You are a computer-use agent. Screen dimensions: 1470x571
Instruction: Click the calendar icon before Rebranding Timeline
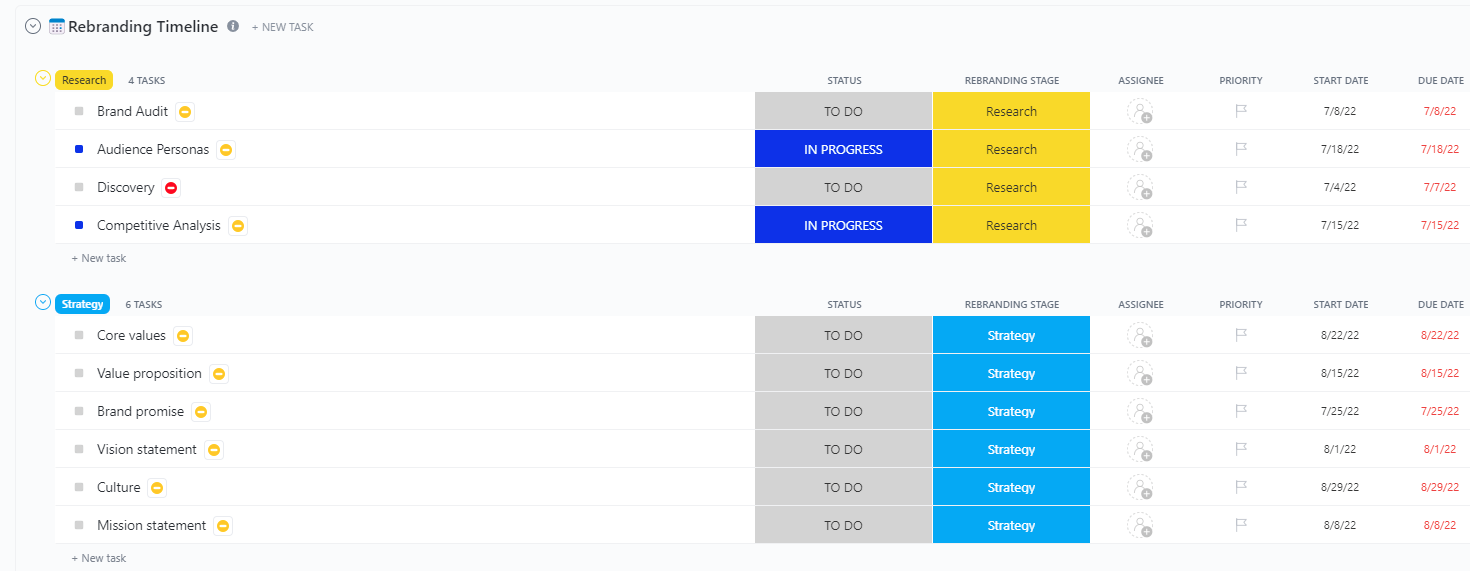(x=57, y=27)
